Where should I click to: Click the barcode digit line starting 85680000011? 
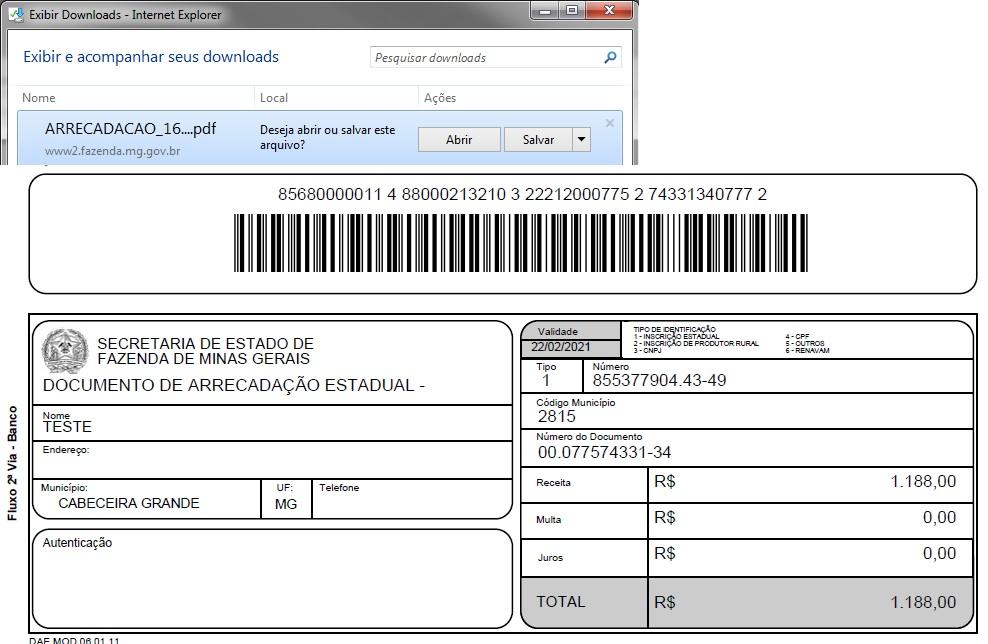(522, 194)
